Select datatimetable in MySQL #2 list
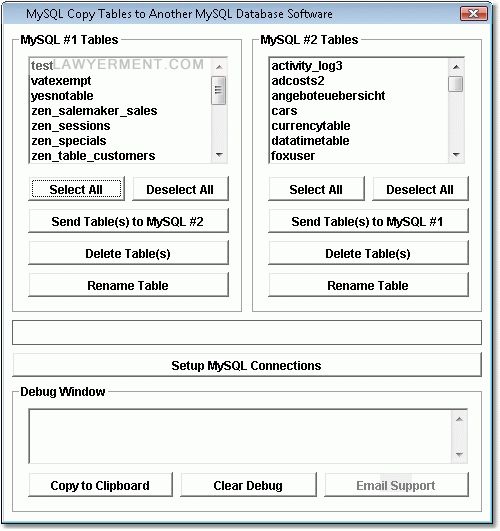 coord(359,141)
